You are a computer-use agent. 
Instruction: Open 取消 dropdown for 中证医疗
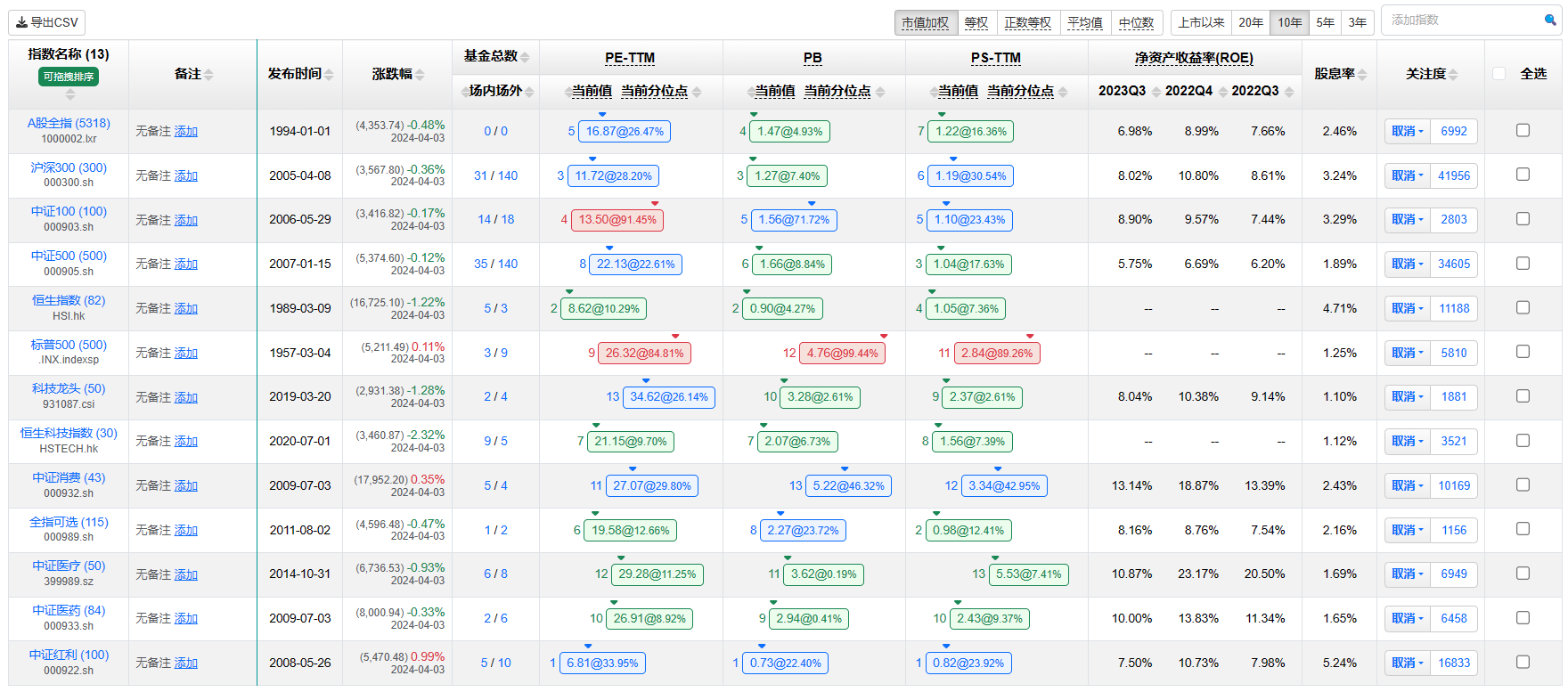pyautogui.click(x=1408, y=574)
